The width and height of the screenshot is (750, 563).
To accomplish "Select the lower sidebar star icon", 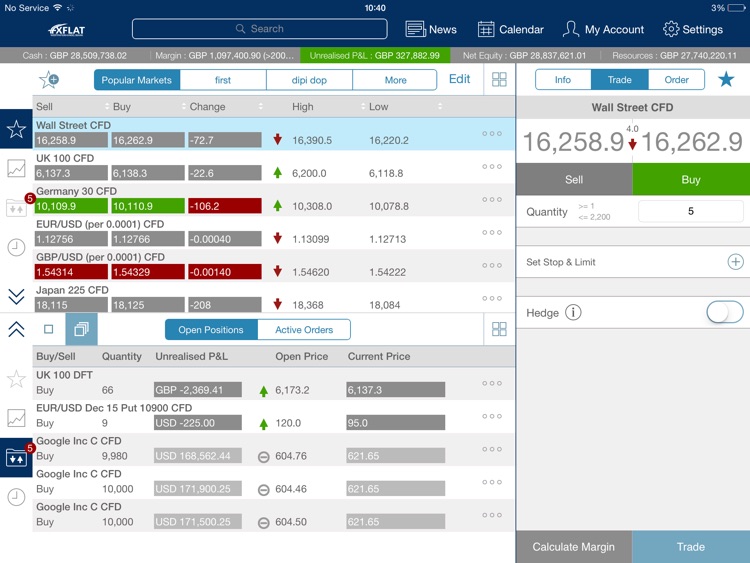I will coord(16,379).
